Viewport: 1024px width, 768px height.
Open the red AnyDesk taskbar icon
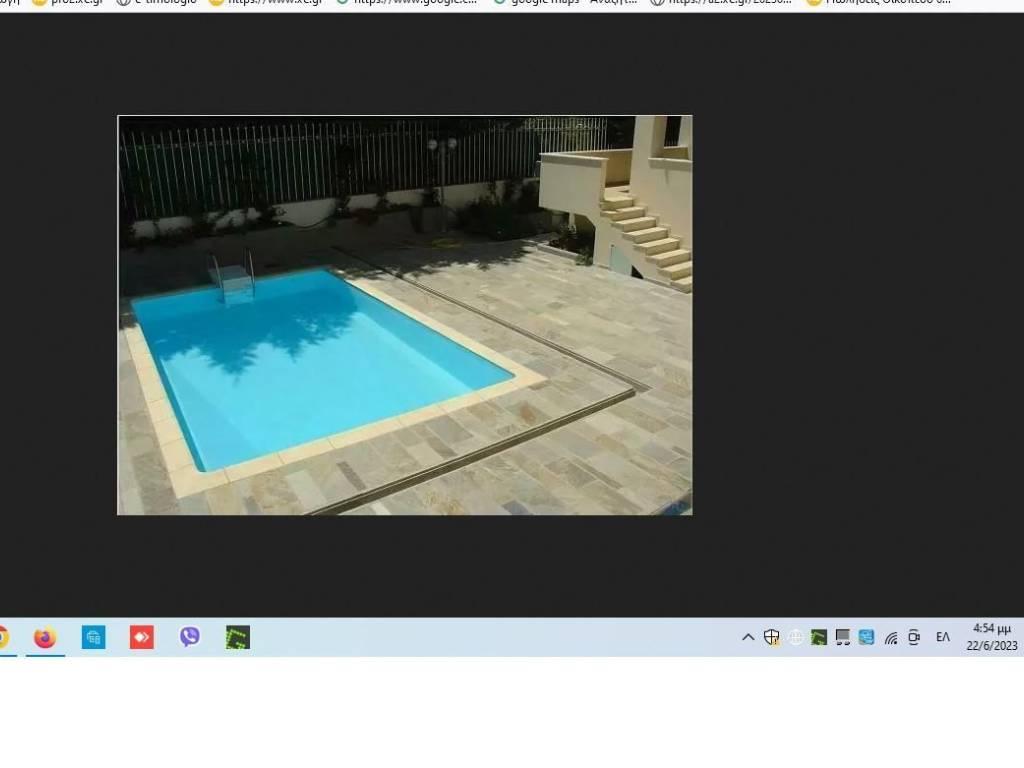142,637
